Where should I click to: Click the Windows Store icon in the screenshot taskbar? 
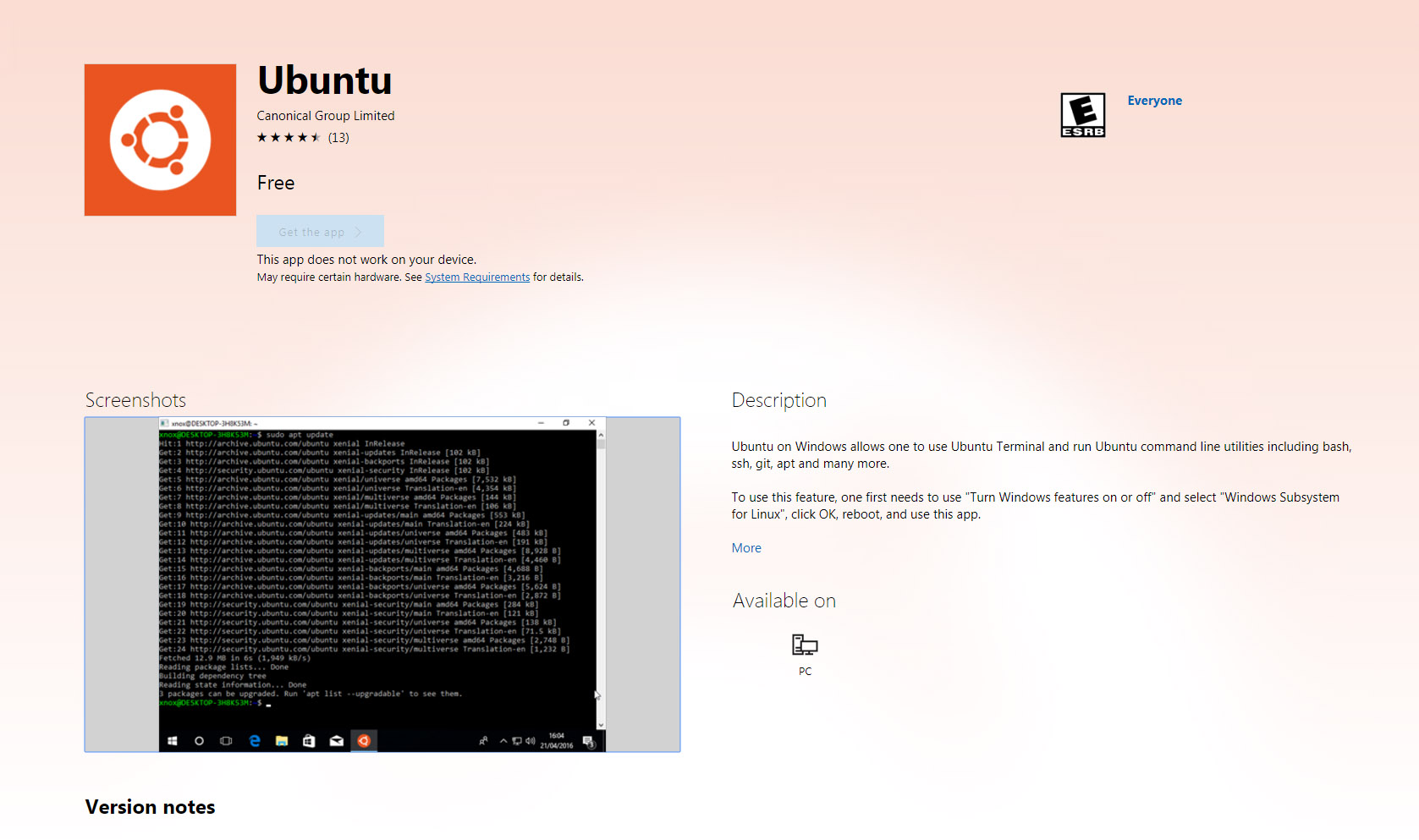309,741
